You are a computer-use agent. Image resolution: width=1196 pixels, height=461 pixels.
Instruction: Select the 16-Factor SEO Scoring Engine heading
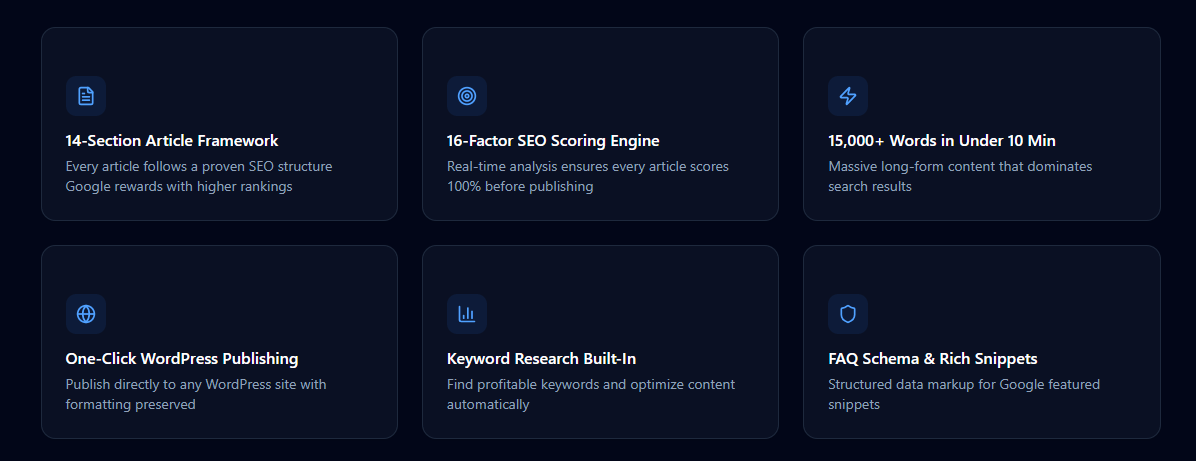click(x=553, y=140)
